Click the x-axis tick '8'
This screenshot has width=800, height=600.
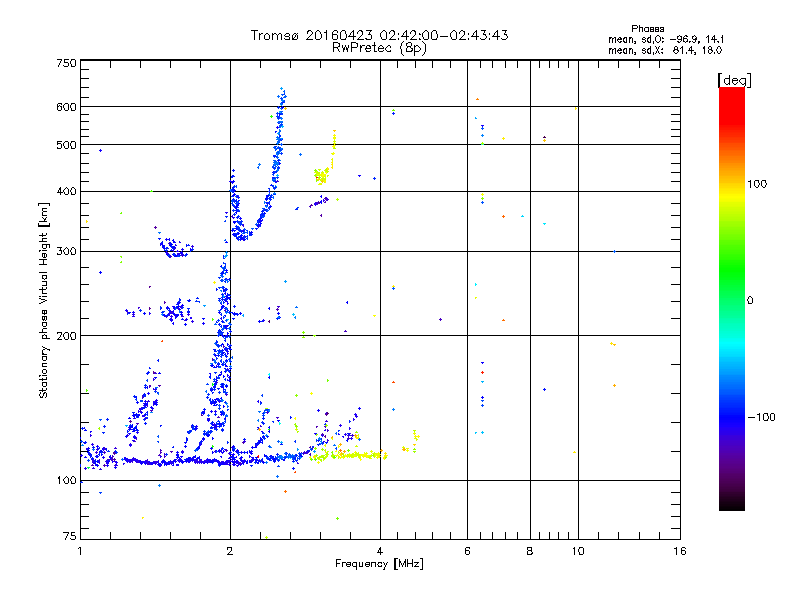[530, 551]
